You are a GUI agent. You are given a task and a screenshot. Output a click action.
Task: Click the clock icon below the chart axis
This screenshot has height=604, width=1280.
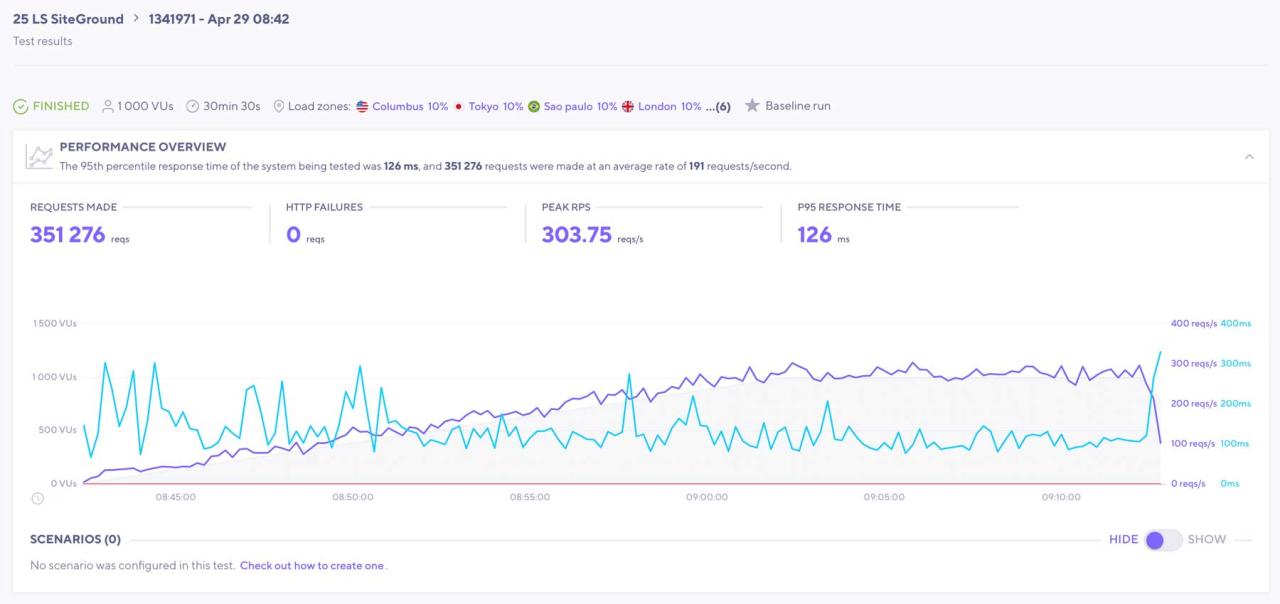point(37,498)
